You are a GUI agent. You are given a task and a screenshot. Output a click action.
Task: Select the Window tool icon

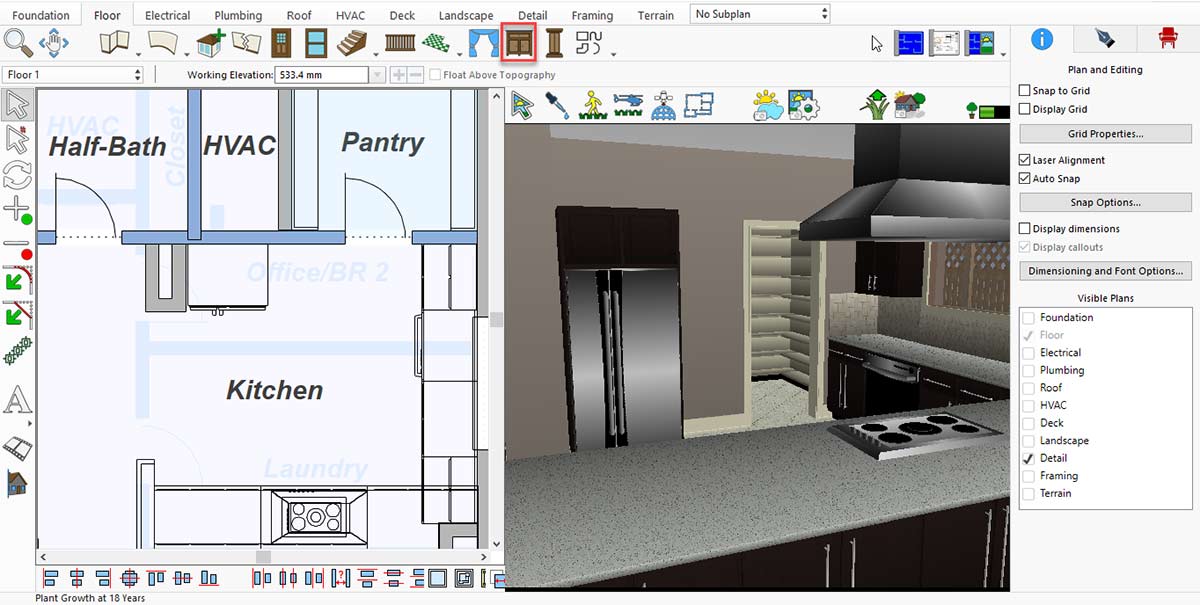tap(316, 43)
